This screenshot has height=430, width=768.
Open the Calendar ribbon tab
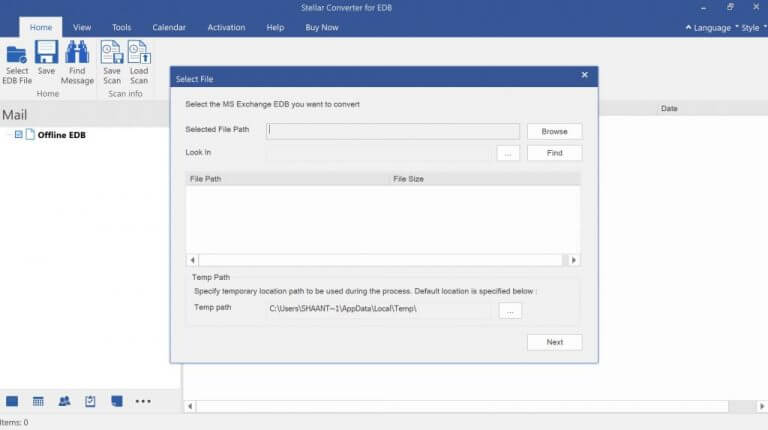169,27
